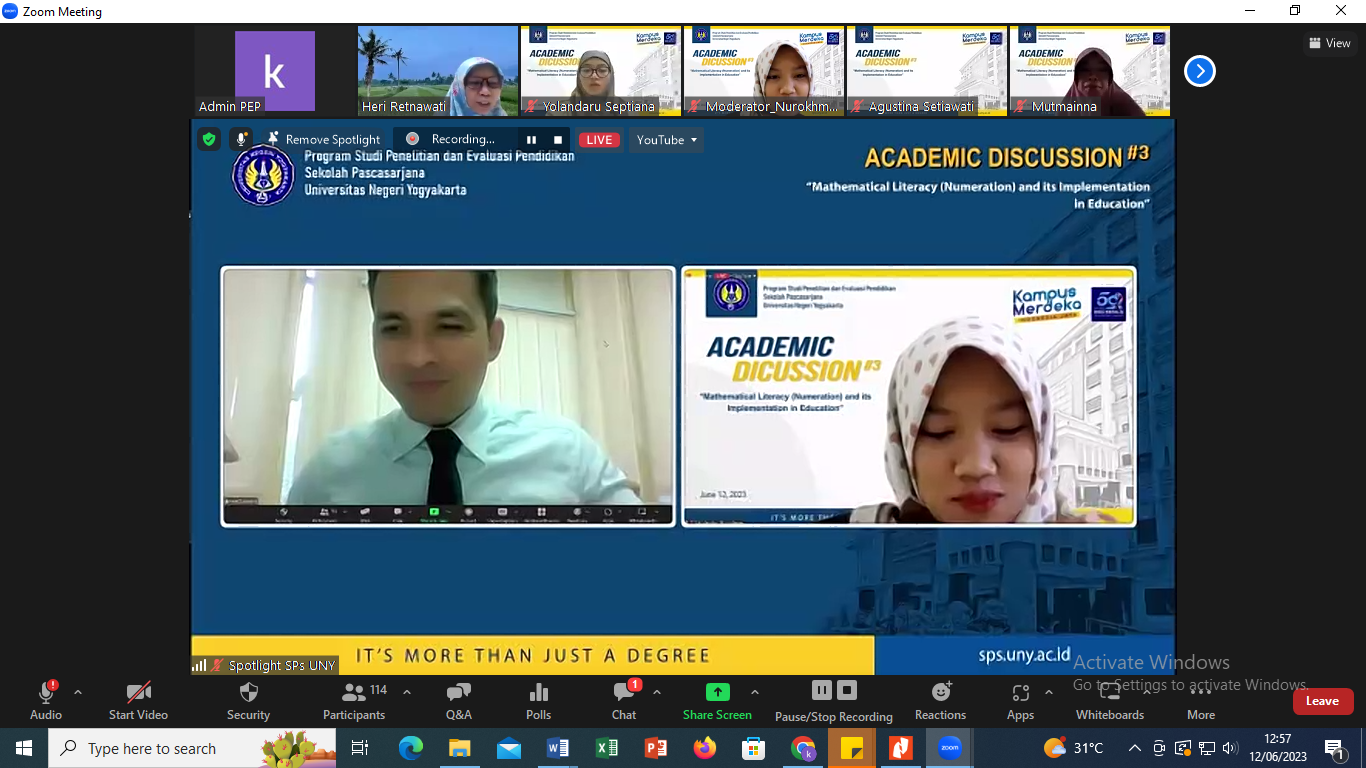Stop recording in the bottom toolbar
Screen dimensions: 1366x768
[x=847, y=690]
